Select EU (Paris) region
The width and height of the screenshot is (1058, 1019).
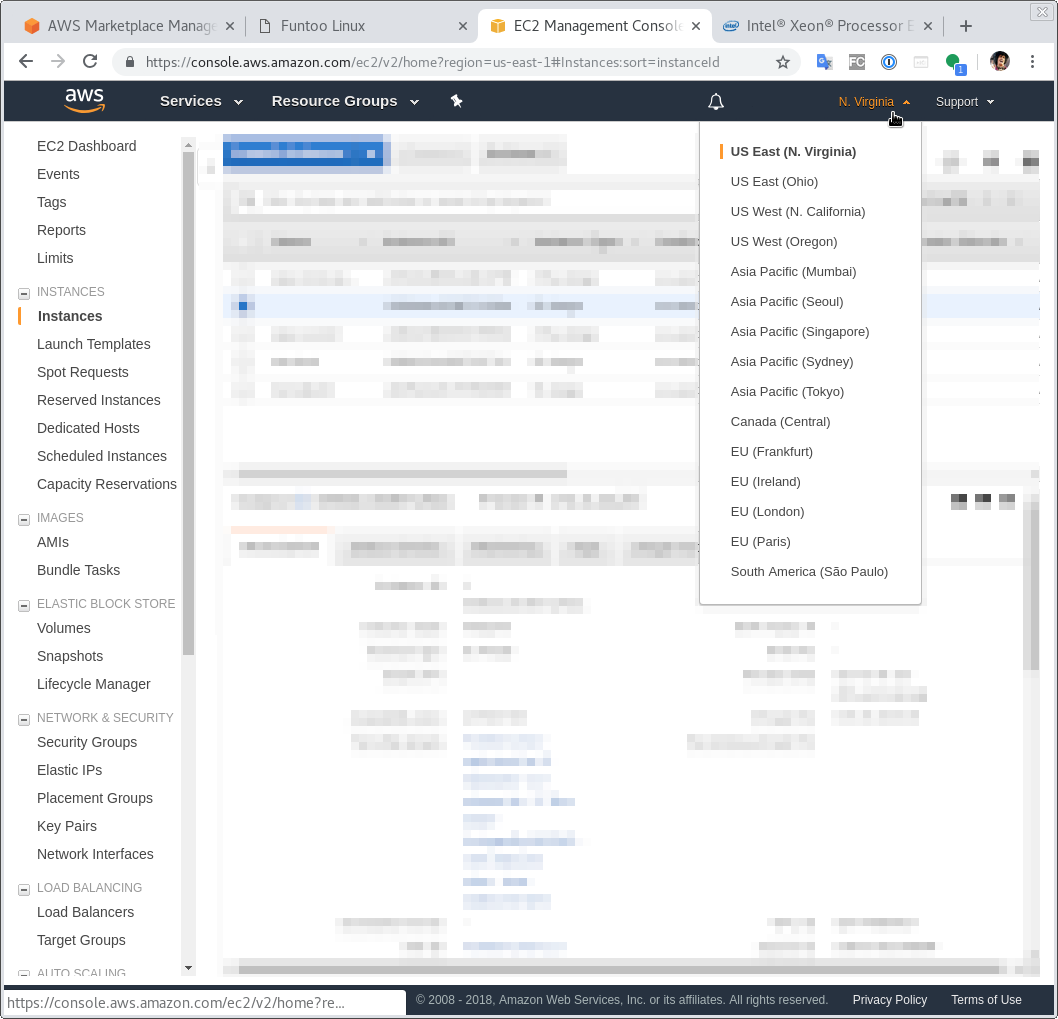pyautogui.click(x=760, y=542)
